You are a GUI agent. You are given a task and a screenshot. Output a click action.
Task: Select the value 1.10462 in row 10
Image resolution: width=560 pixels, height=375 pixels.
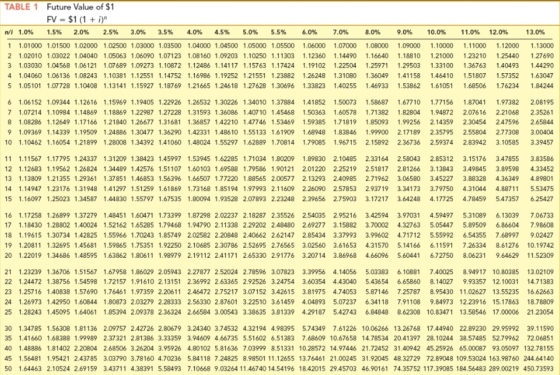click(x=30, y=142)
